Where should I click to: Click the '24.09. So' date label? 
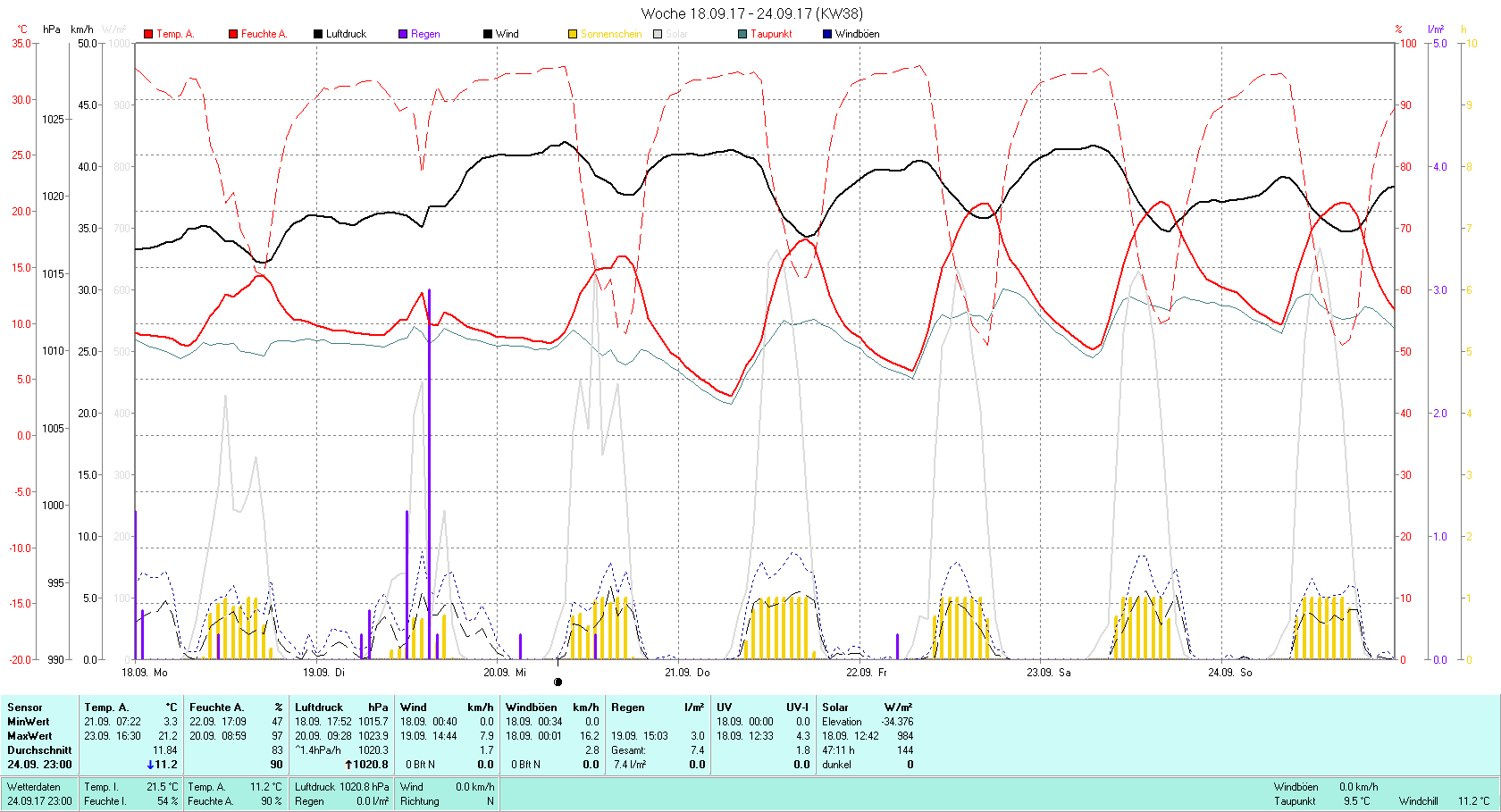1230,673
